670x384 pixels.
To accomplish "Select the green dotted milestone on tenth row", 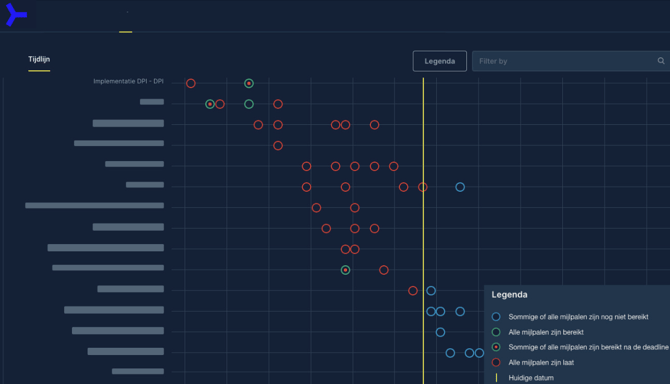I will point(345,270).
